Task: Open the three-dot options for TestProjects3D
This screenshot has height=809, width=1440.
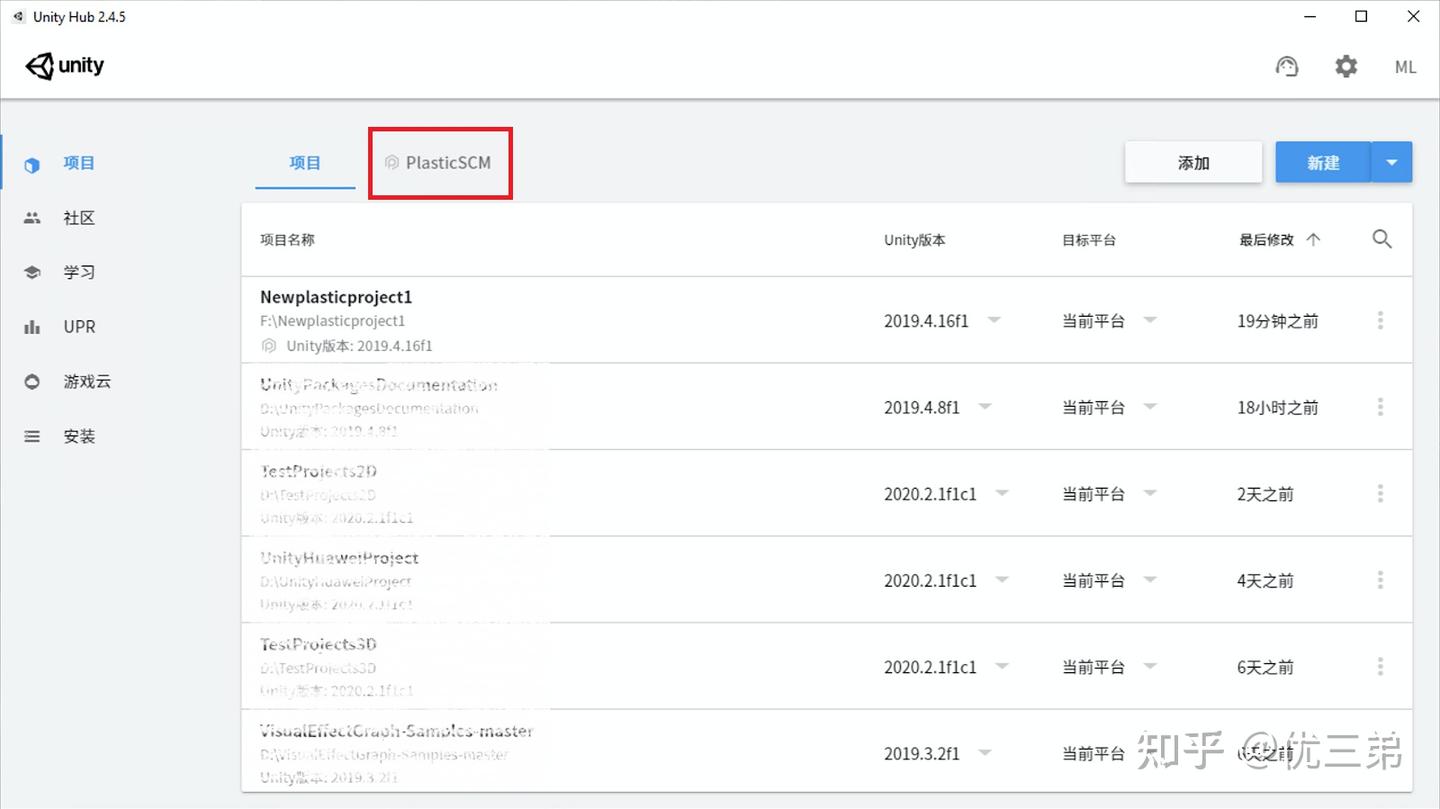Action: 1381,666
